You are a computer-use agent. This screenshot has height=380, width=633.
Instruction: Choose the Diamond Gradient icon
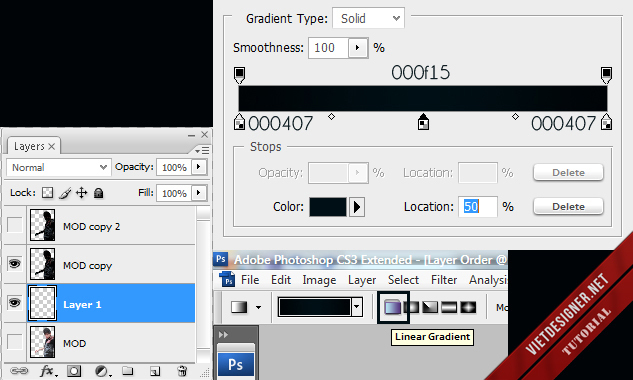(468, 307)
